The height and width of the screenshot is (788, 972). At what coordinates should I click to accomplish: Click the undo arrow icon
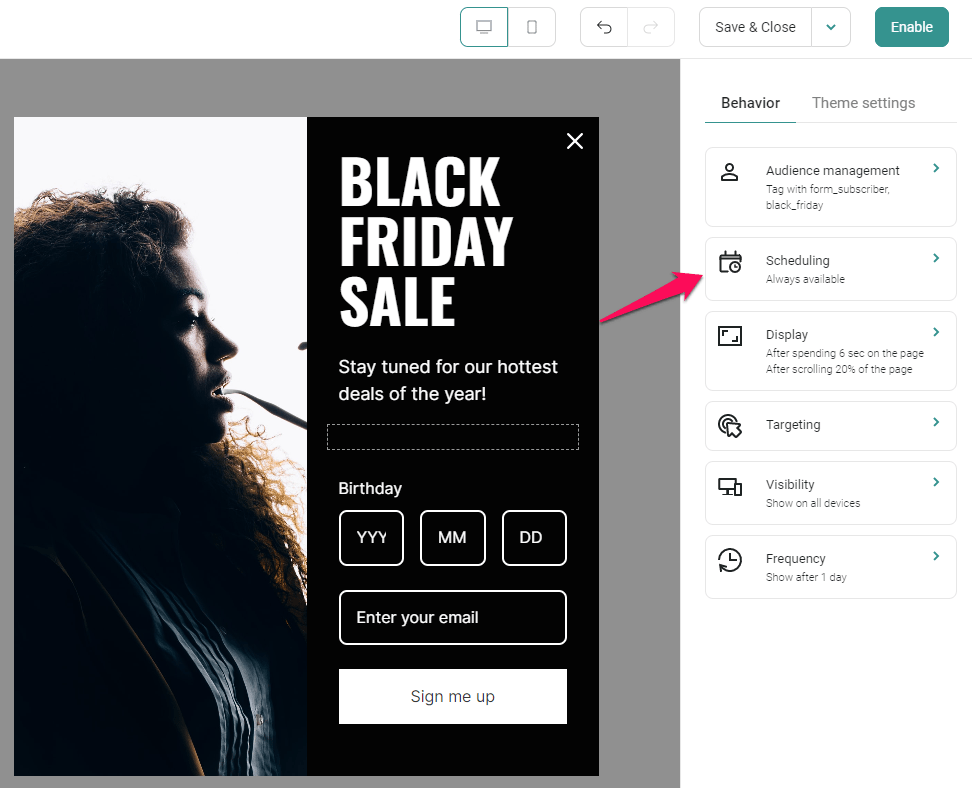point(604,27)
